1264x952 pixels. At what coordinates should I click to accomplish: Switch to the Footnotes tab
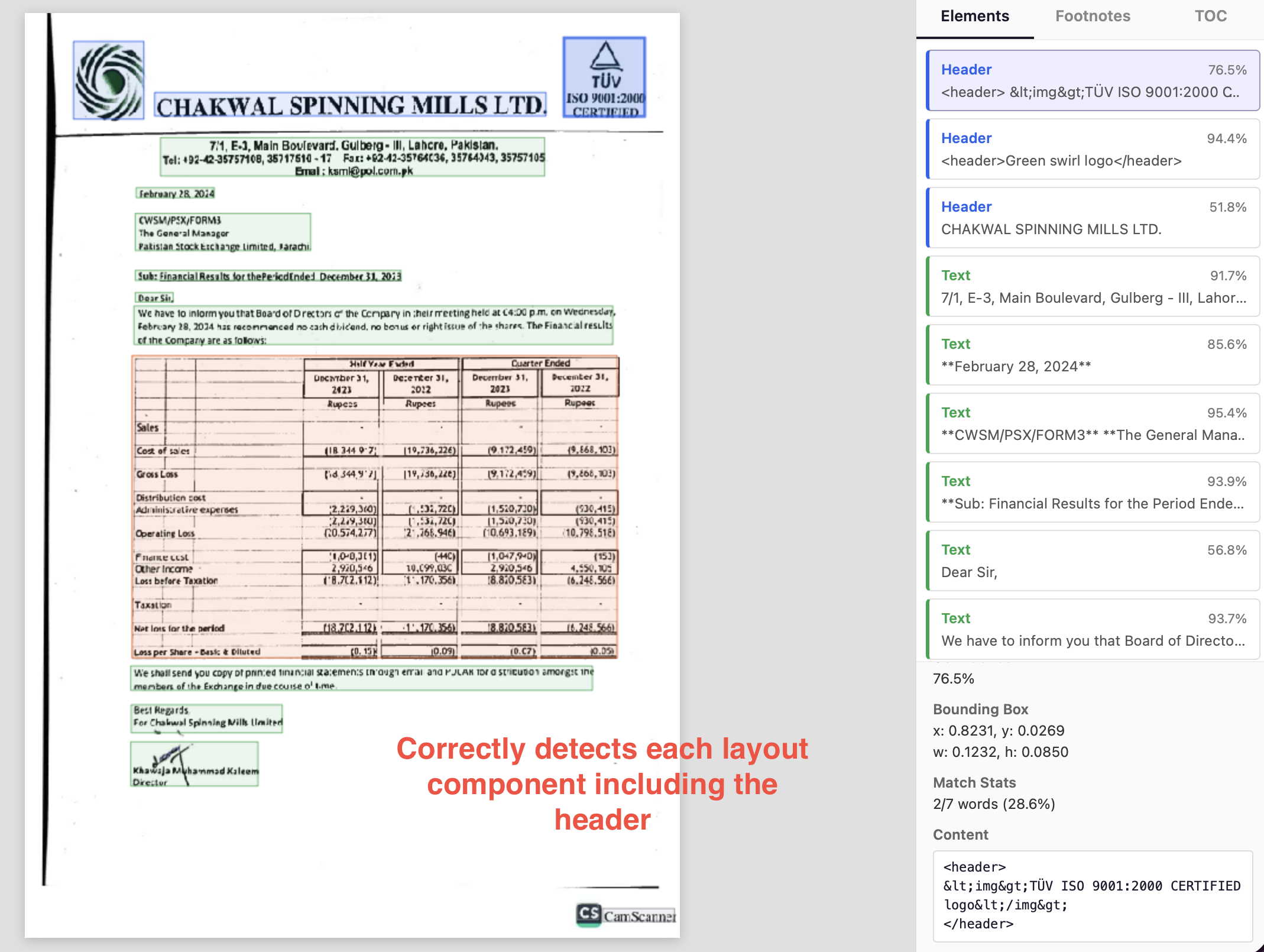1093,17
